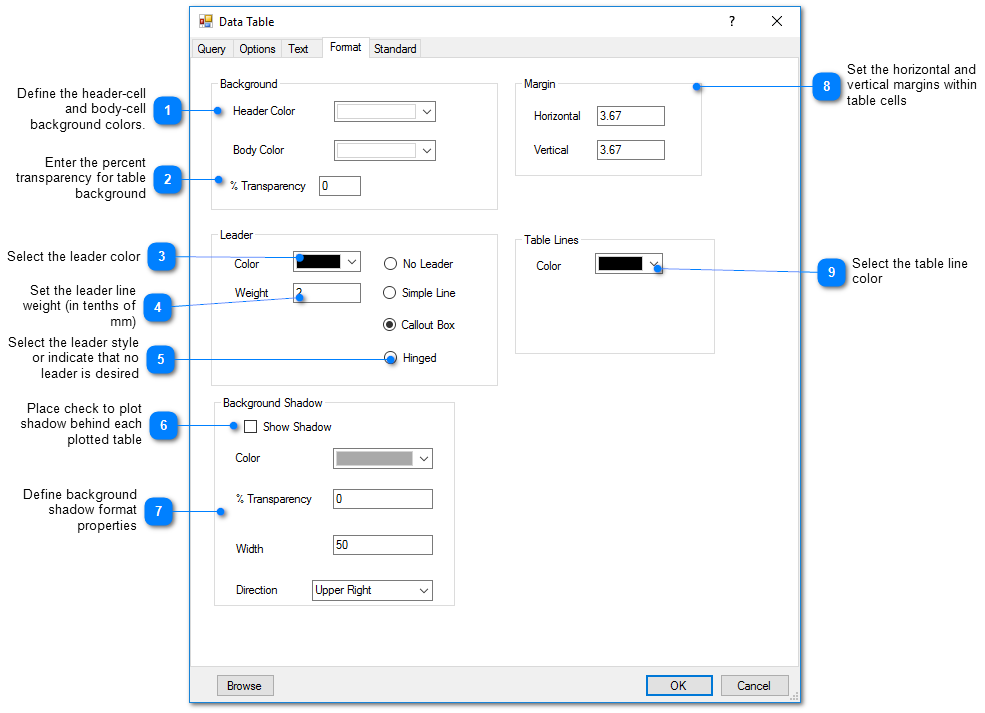Viewport: 985px width, 713px height.
Task: Switch to the Standard tab
Action: click(x=395, y=48)
